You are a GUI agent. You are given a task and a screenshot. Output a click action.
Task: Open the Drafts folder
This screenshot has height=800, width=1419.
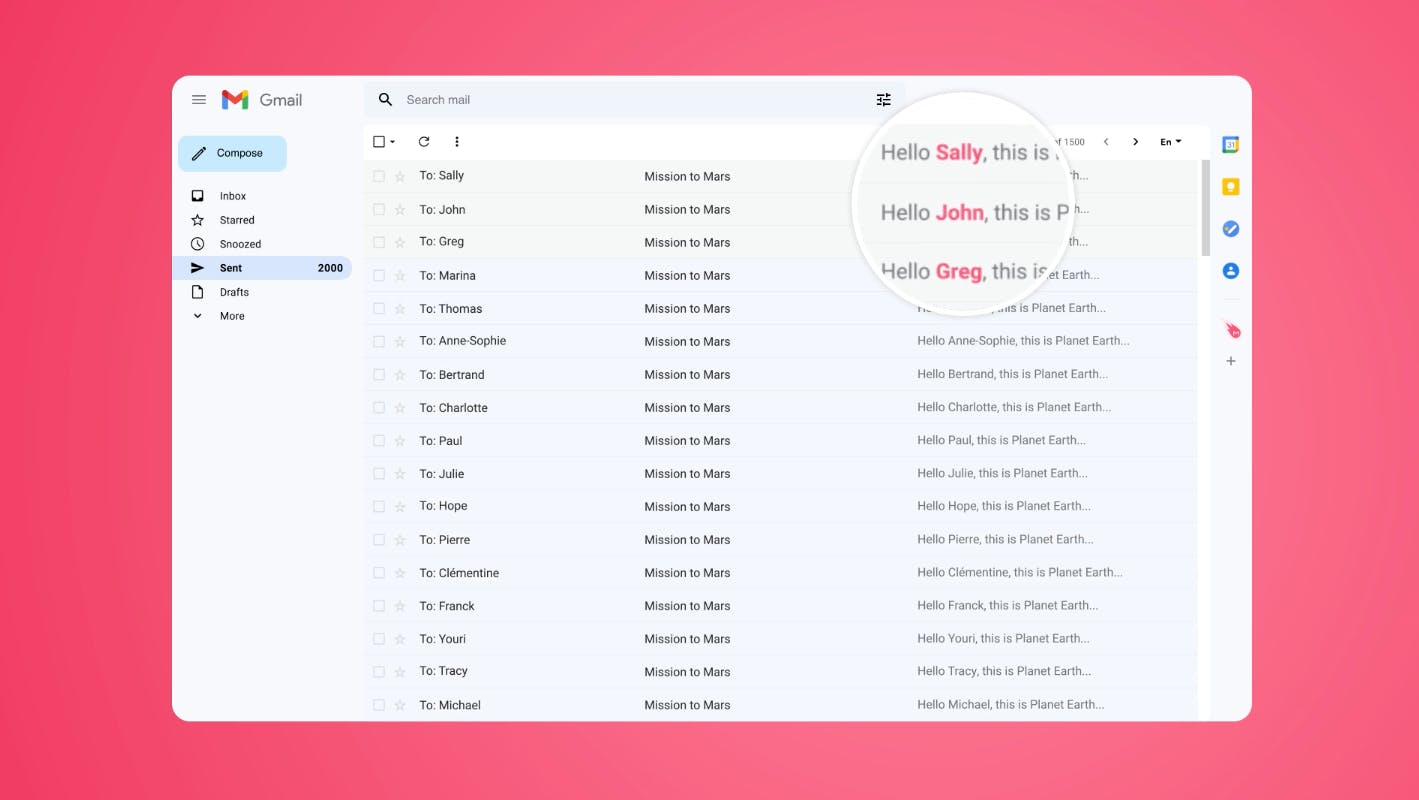(234, 292)
